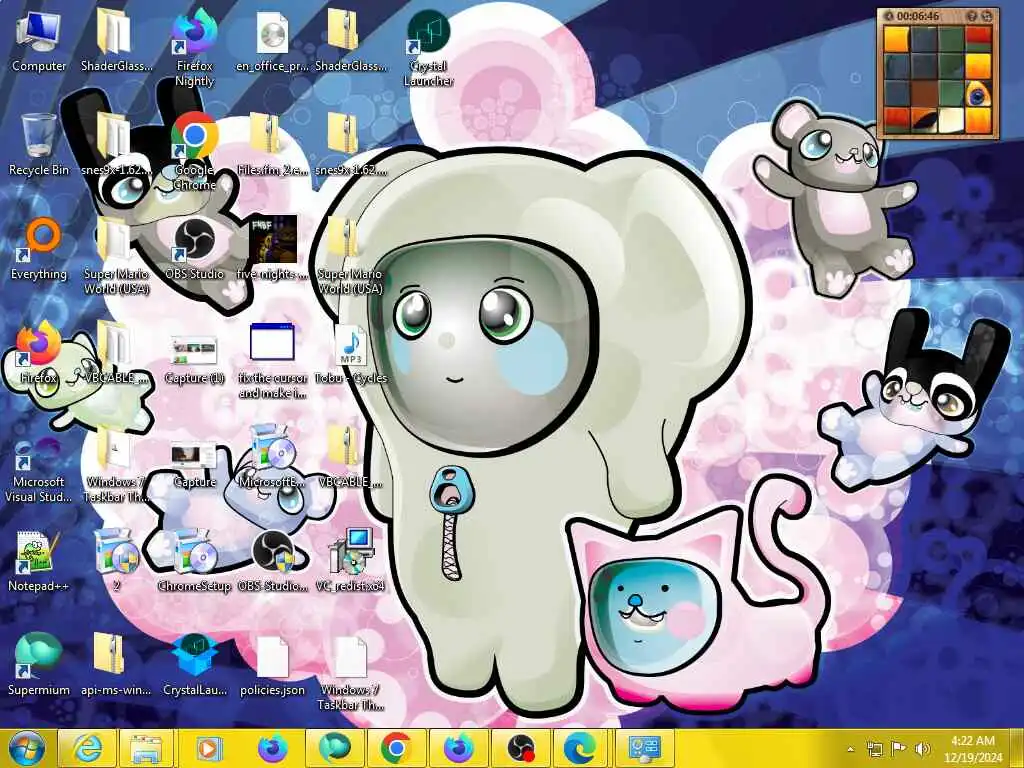Launch the Google Chrome desktop shortcut
Image resolution: width=1024 pixels, height=768 pixels.
(194, 152)
